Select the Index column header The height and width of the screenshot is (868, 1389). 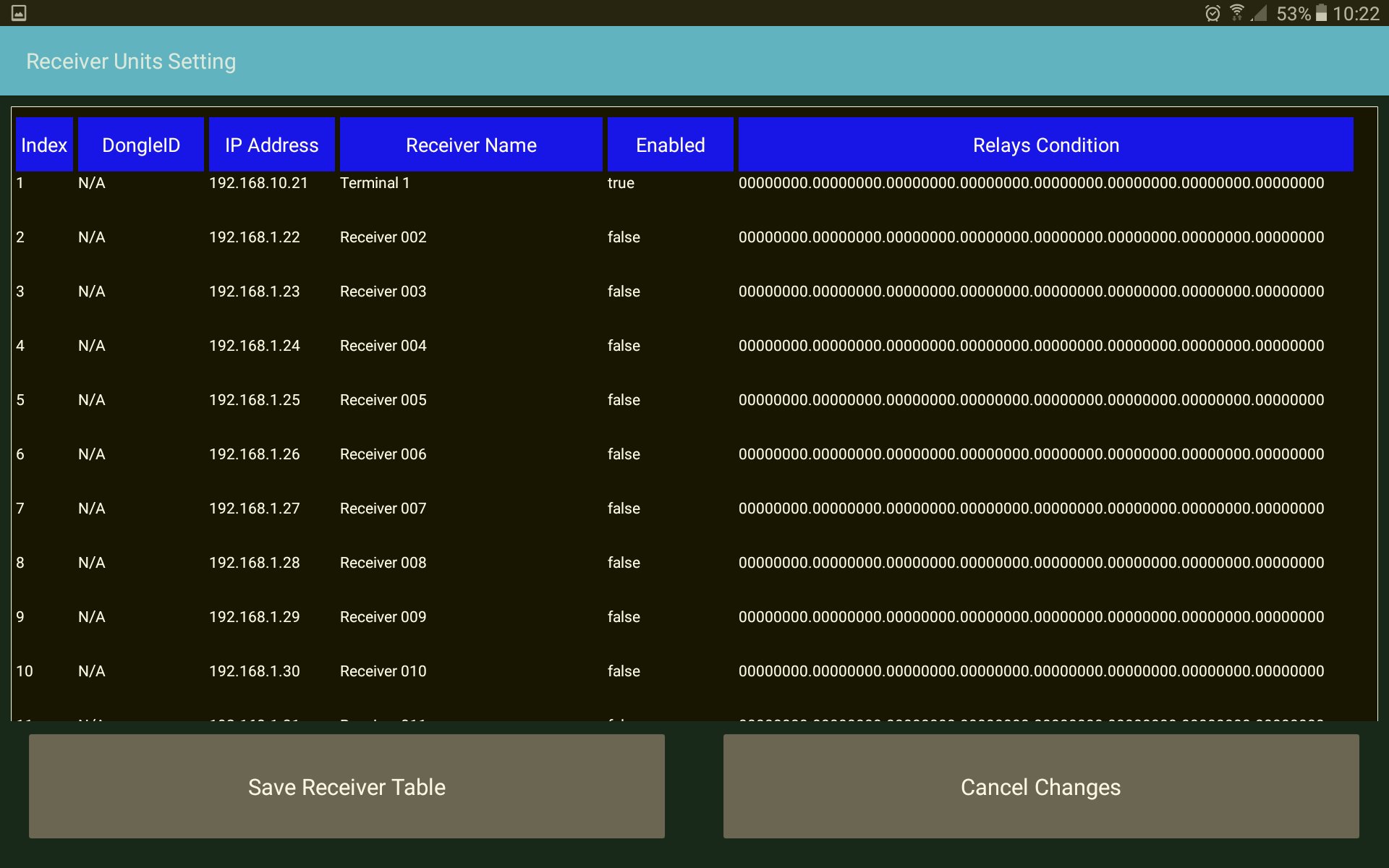pos(44,145)
